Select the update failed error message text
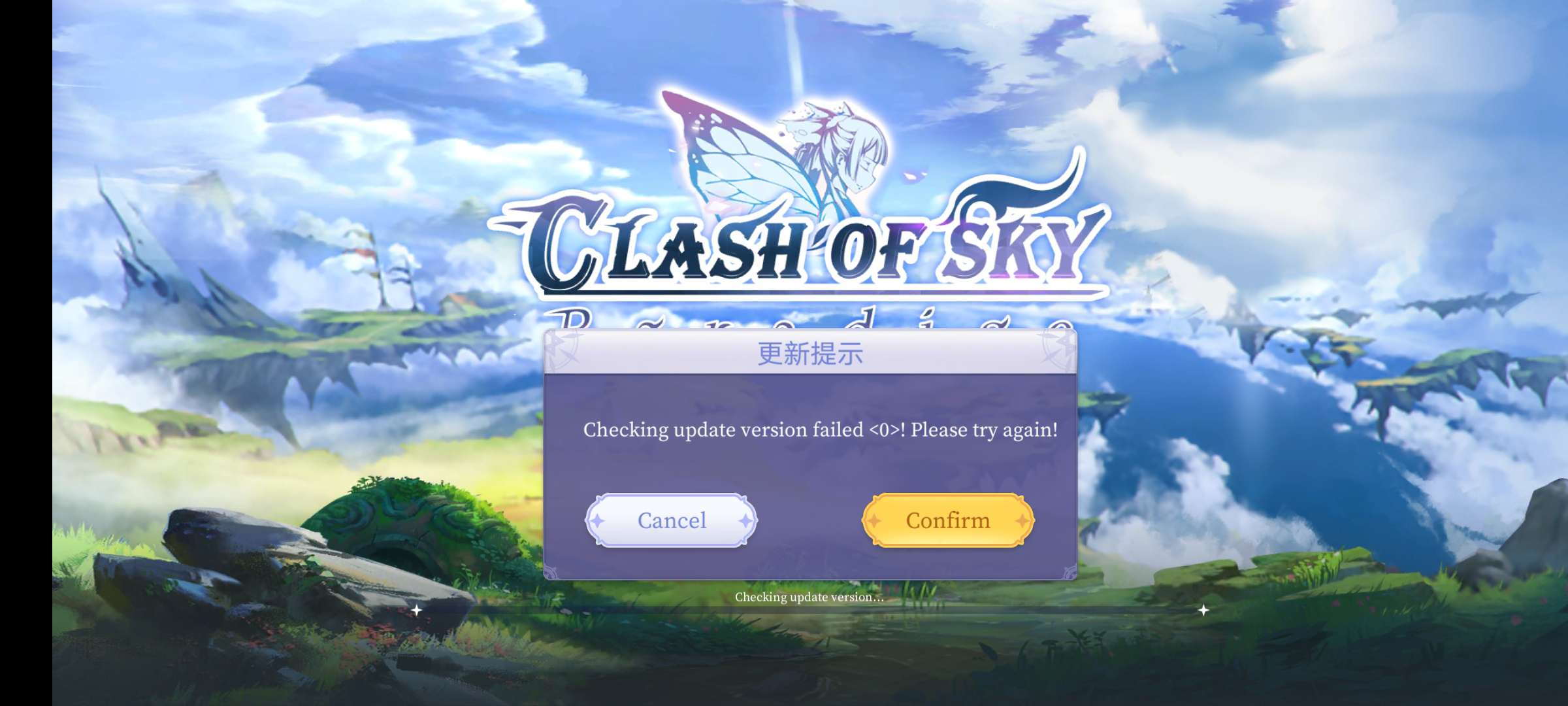This screenshot has height=706, width=1568. 820,430
